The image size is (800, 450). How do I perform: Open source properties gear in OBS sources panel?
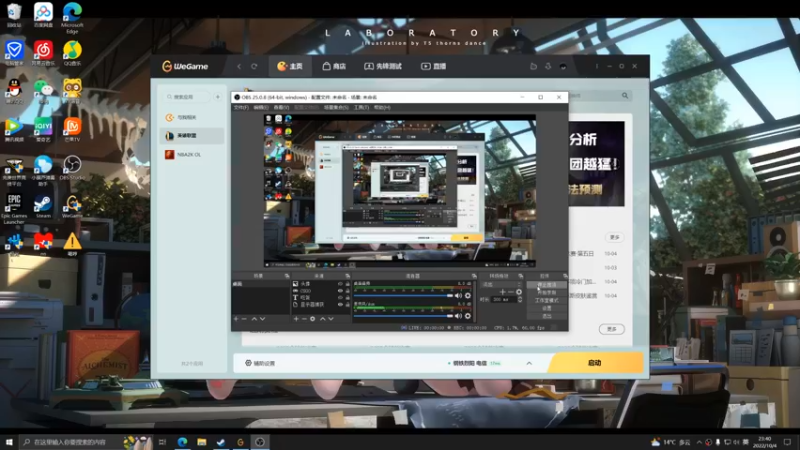point(313,319)
